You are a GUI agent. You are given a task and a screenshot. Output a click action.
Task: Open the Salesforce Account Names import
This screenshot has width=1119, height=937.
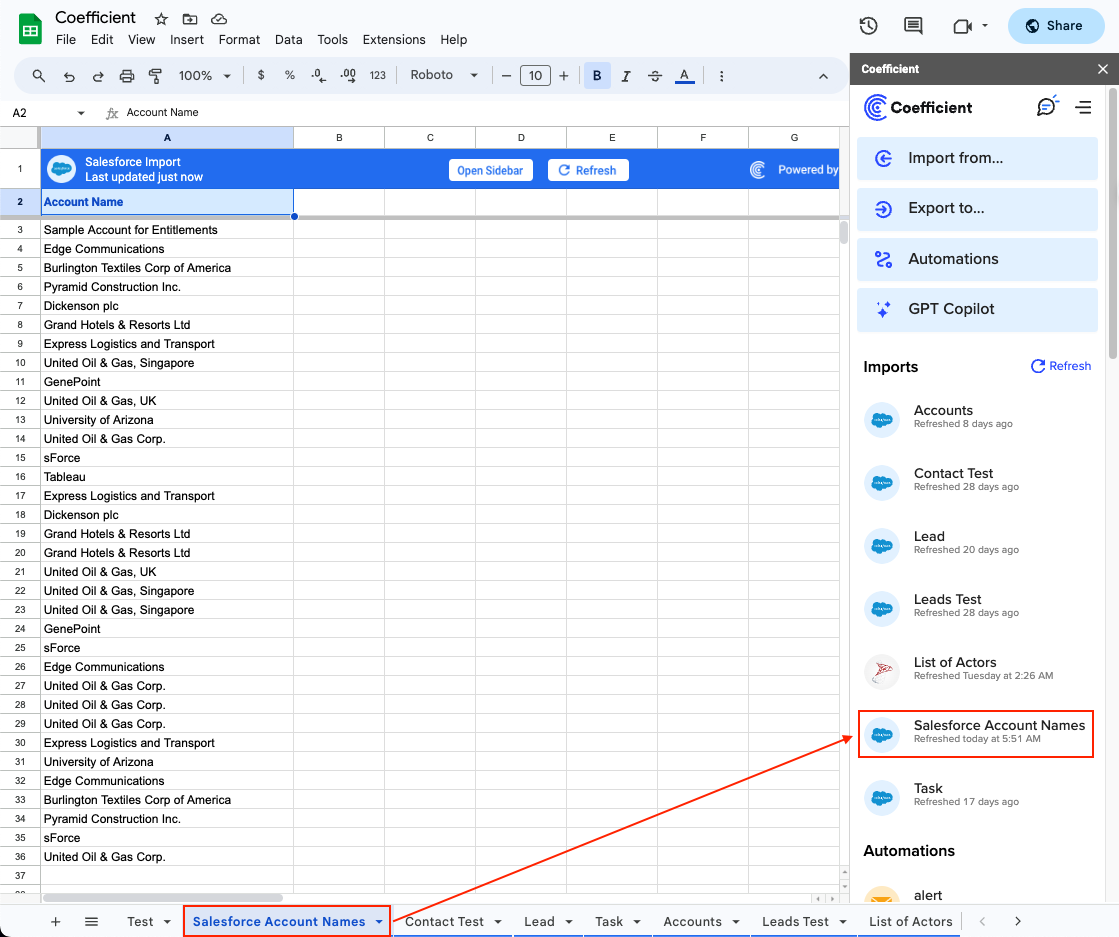click(976, 733)
